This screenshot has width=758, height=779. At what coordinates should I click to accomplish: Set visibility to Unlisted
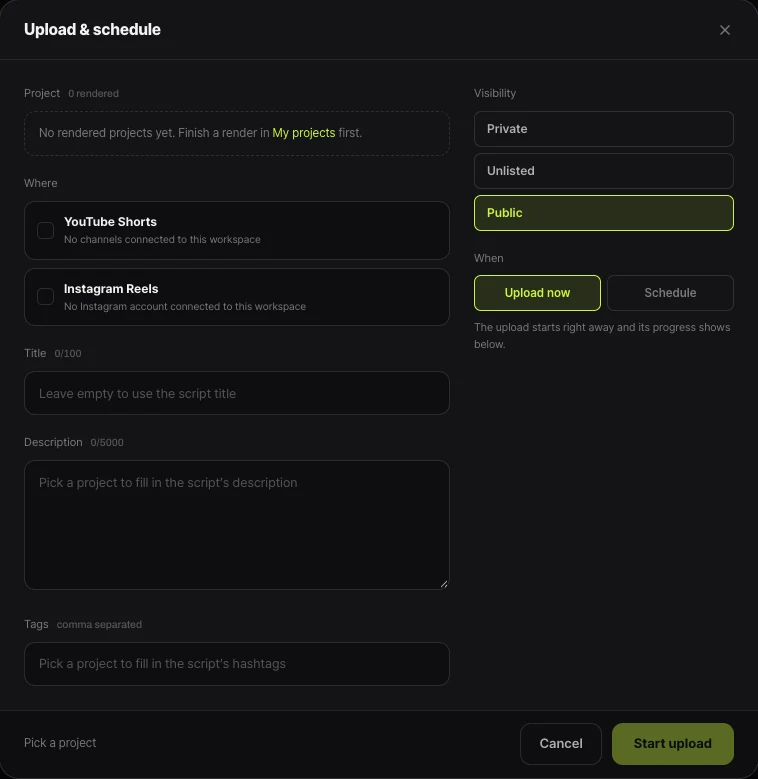pos(604,171)
